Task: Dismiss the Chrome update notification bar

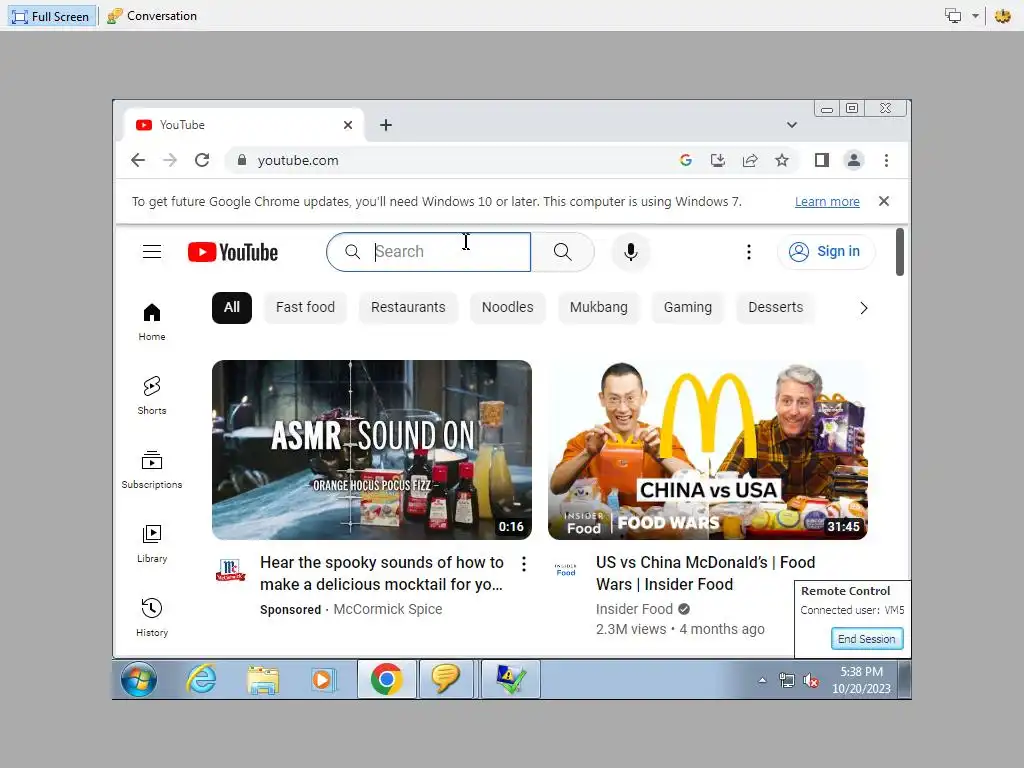Action: (x=884, y=201)
